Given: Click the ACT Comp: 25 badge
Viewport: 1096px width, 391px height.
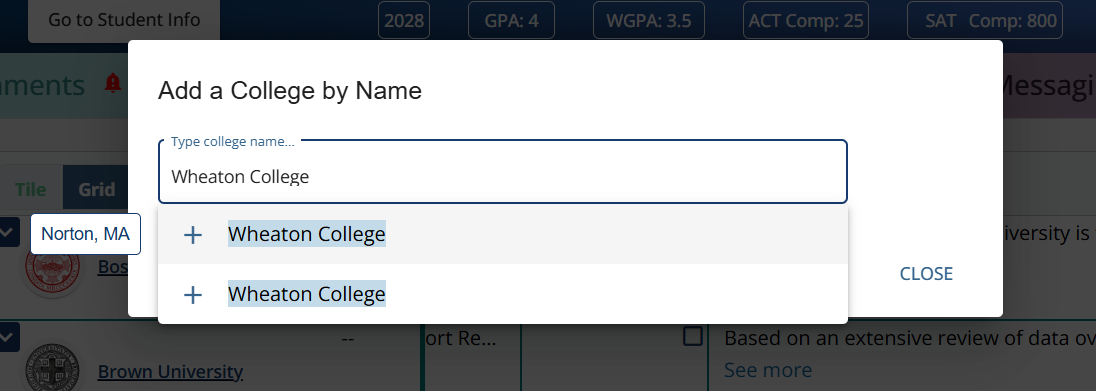Looking at the screenshot, I should (x=806, y=20).
